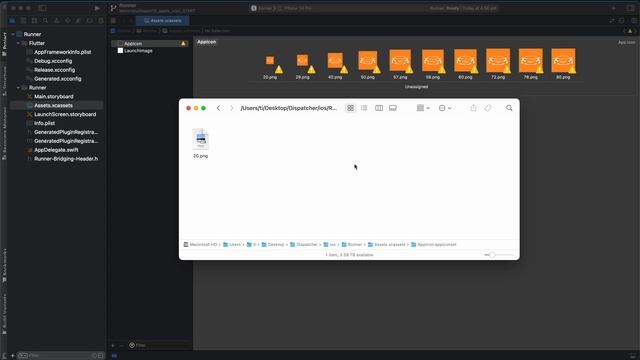The height and width of the screenshot is (360, 640).
Task: Select the 20.png file in Finder
Action: [200, 143]
